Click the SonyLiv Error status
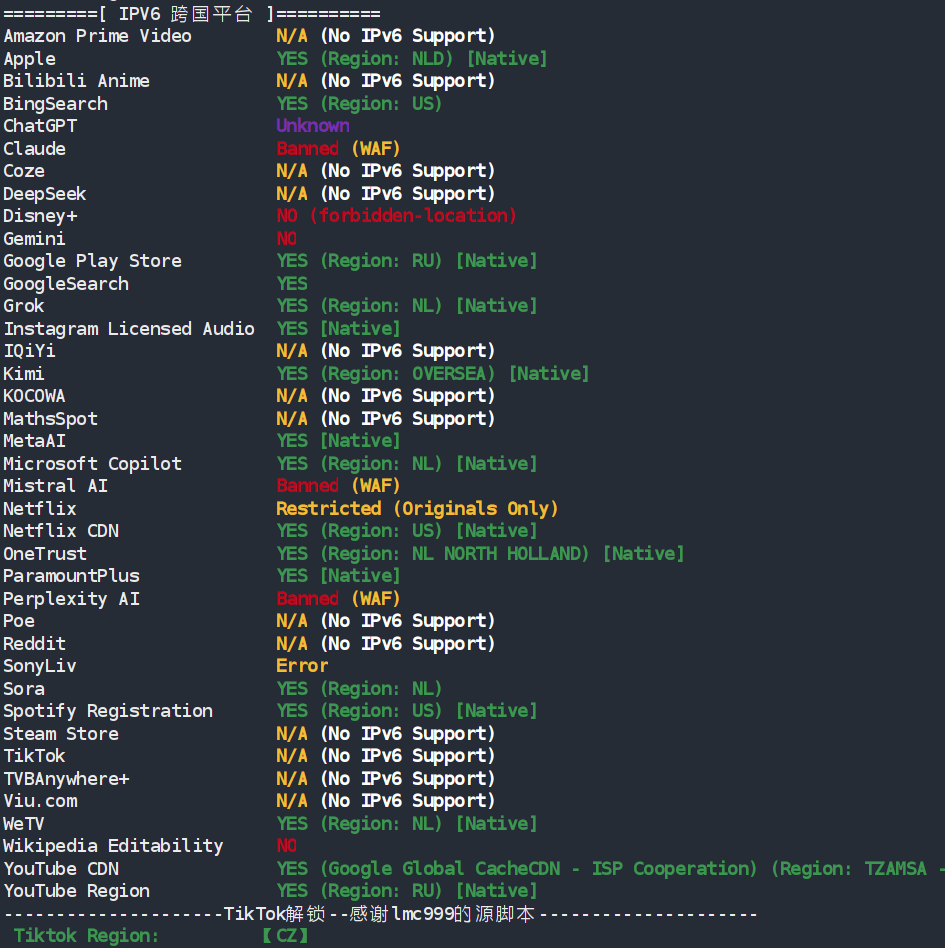 [x=302, y=666]
